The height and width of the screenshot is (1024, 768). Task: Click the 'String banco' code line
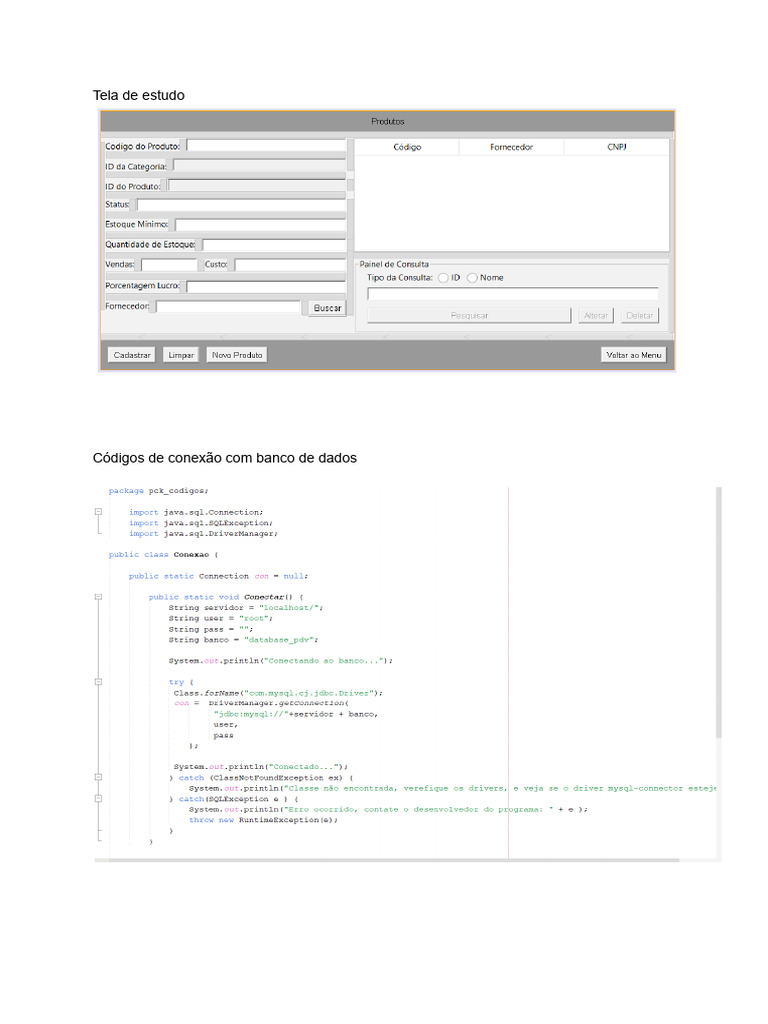(243, 639)
